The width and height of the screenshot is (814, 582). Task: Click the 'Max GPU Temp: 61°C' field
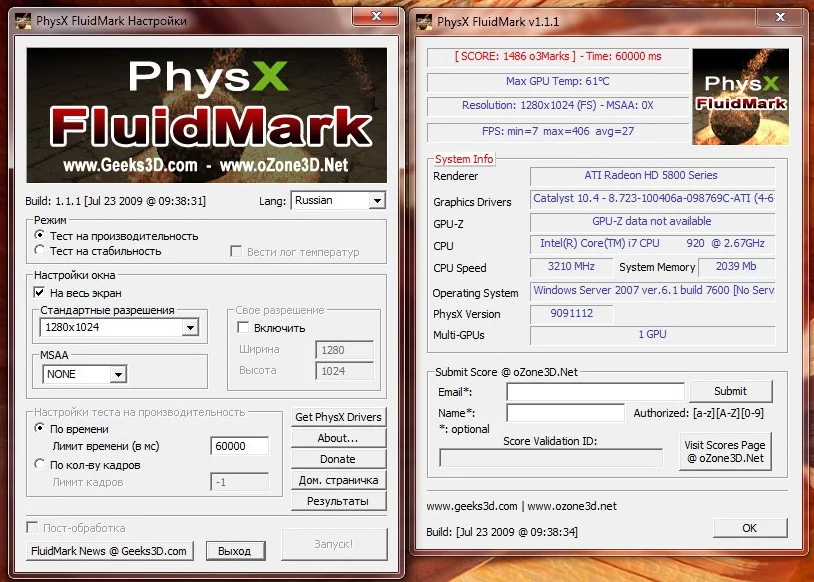pyautogui.click(x=558, y=82)
